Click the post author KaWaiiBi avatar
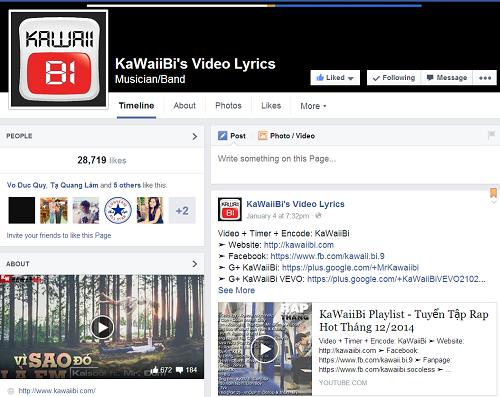500x397 pixels. point(230,209)
